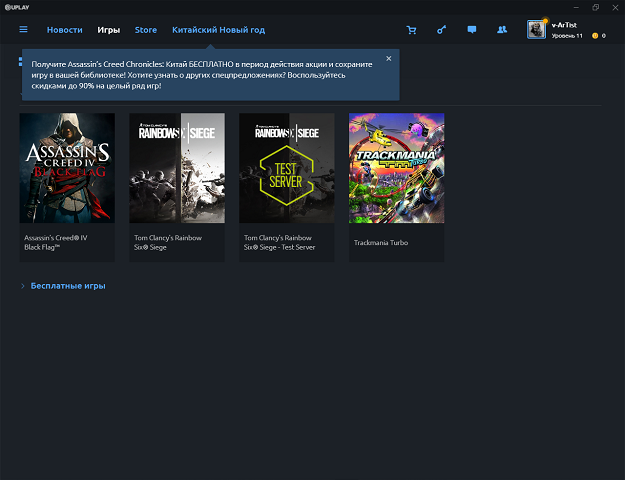
Task: Open the hamburger main menu
Action: (24, 30)
